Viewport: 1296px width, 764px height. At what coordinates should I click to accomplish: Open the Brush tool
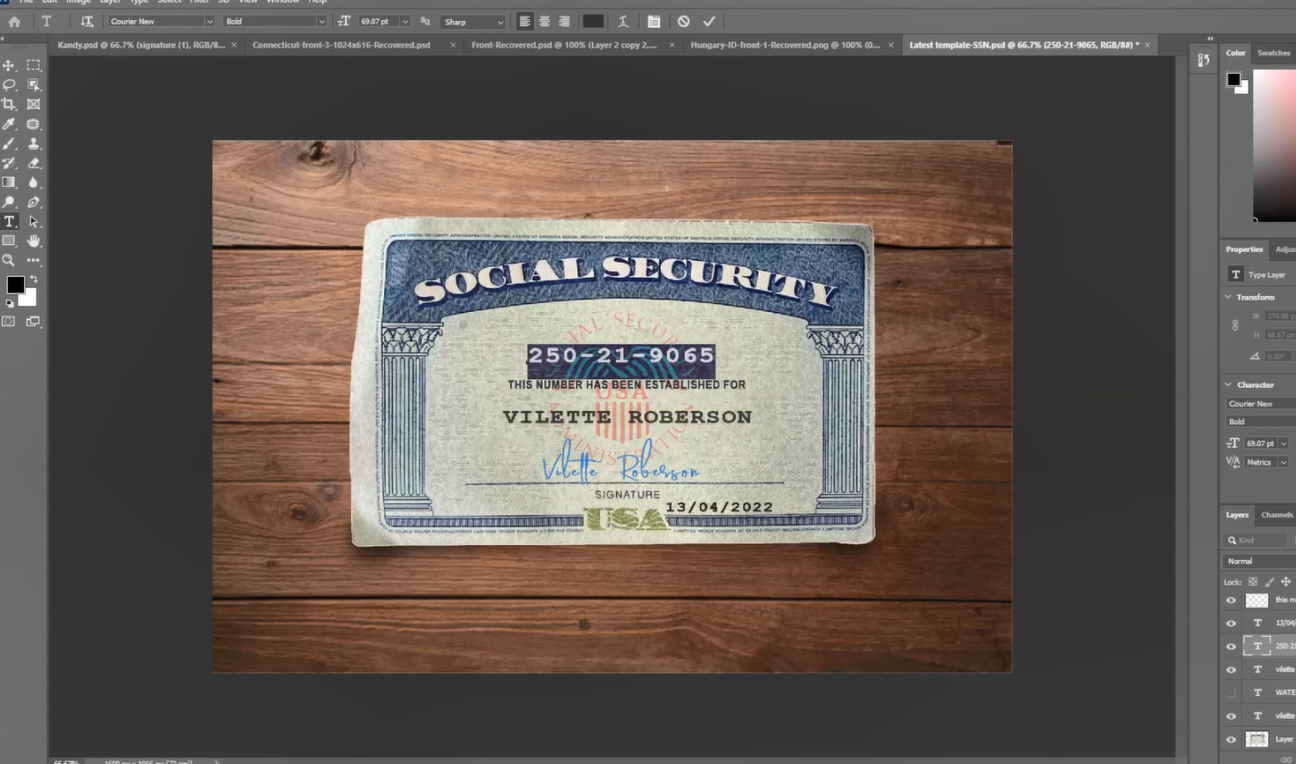tap(10, 143)
